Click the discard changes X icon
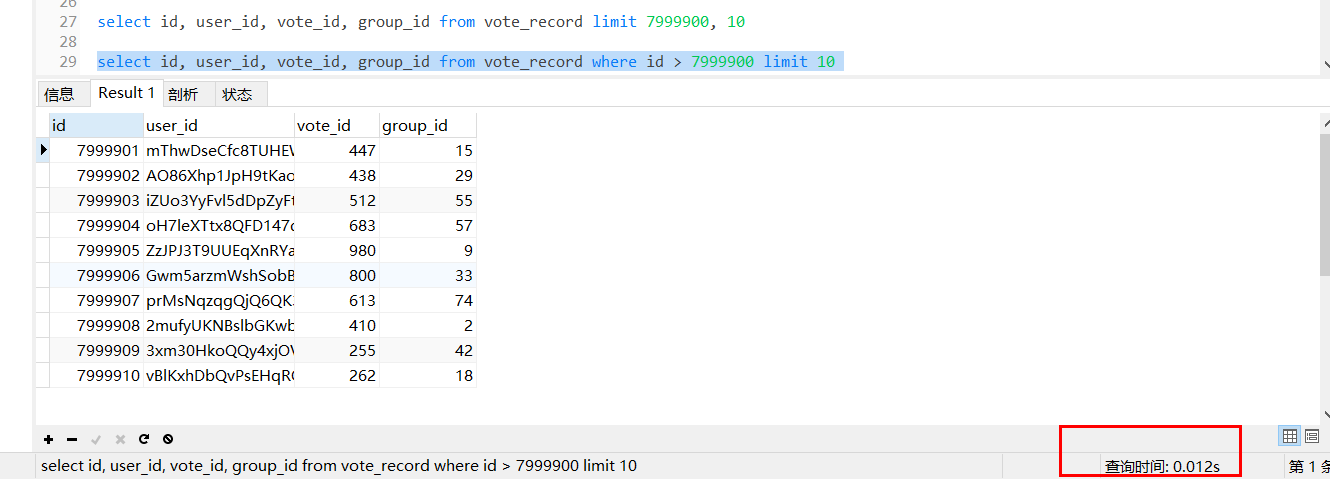The height and width of the screenshot is (479, 1330). pos(120,439)
